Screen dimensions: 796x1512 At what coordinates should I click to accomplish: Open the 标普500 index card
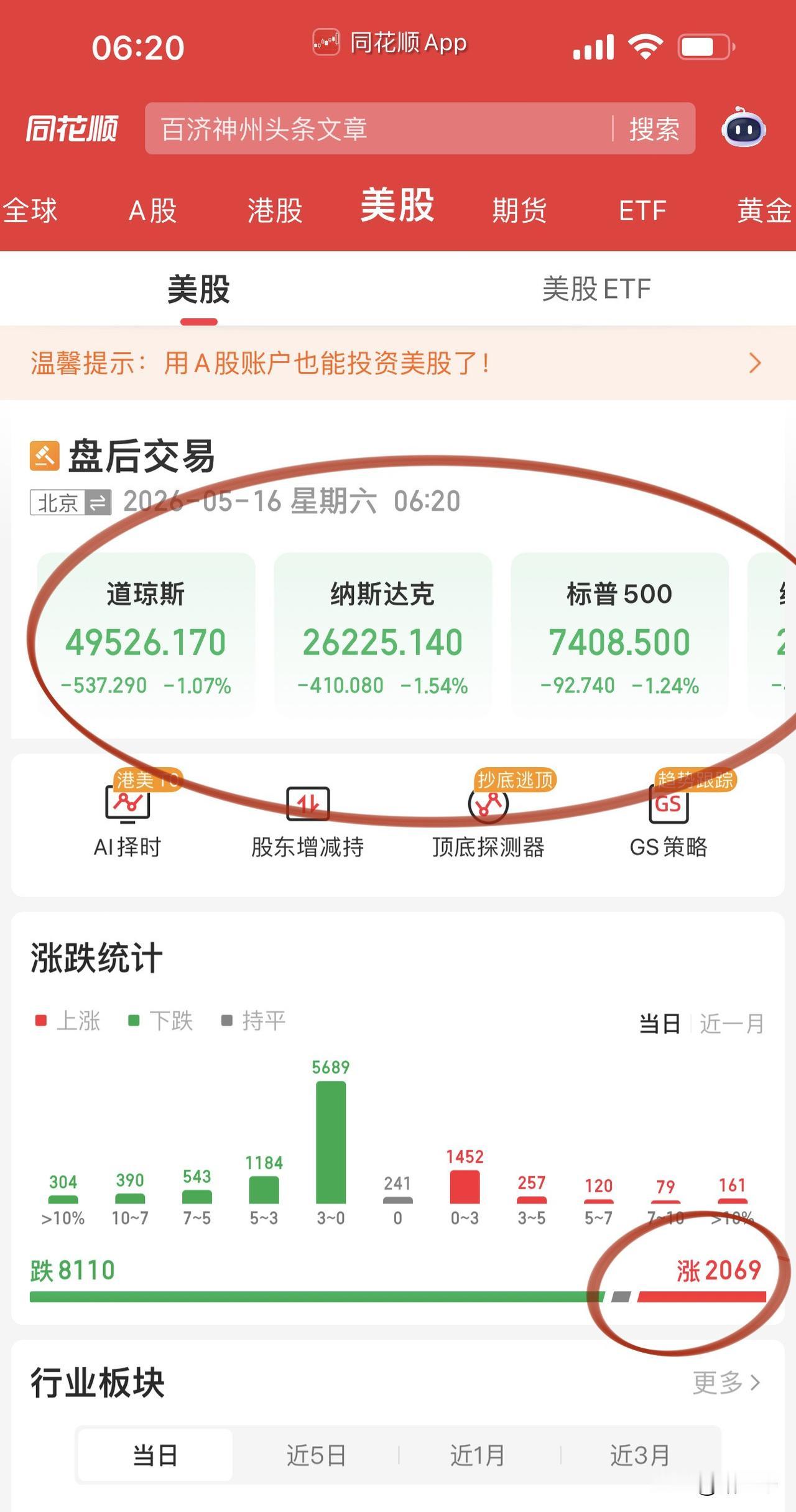[619, 633]
